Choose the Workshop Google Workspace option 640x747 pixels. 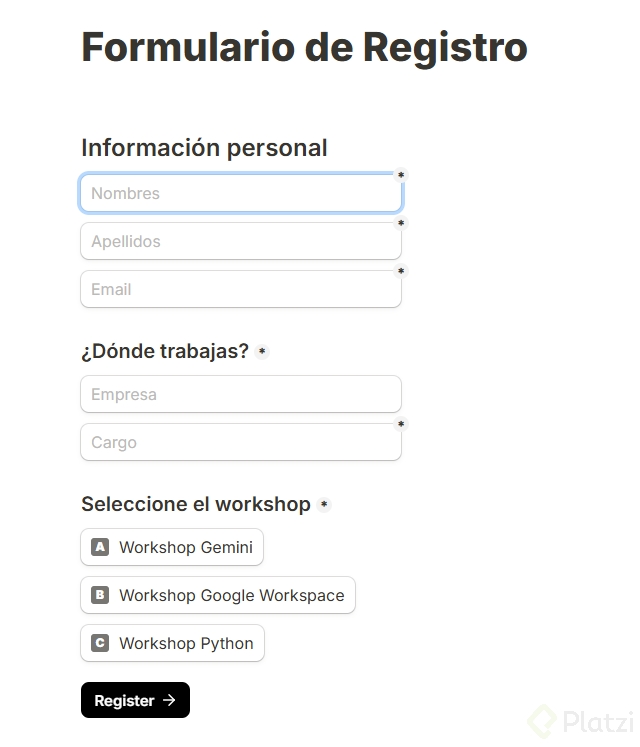tap(218, 595)
